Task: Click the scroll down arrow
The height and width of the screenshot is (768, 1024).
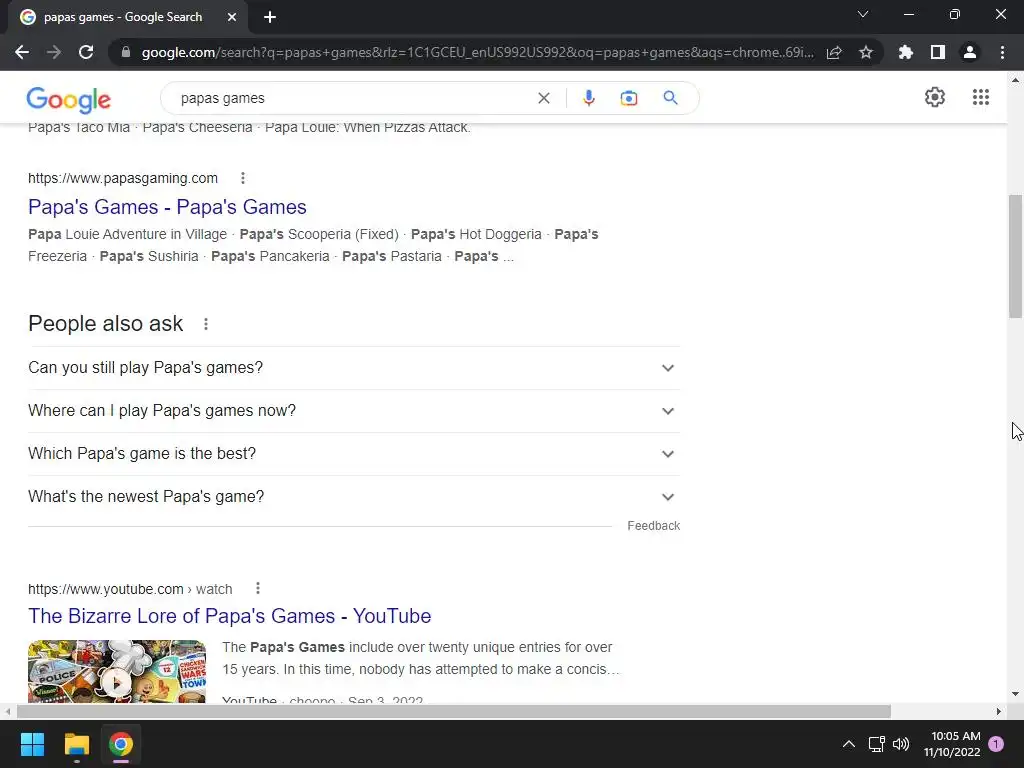Action: pos(1015,694)
